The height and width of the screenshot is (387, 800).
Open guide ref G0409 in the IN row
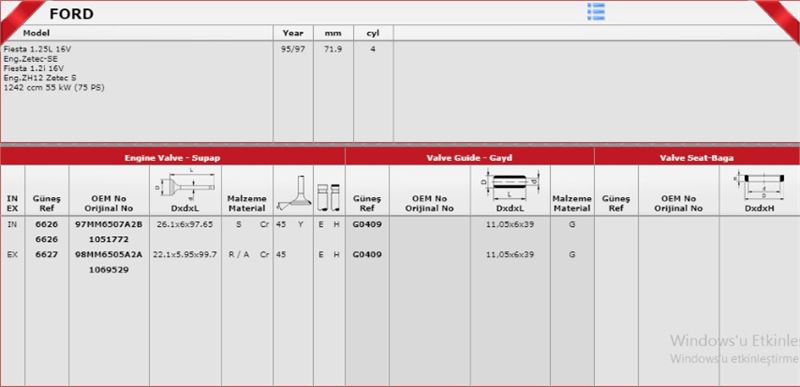click(x=367, y=224)
